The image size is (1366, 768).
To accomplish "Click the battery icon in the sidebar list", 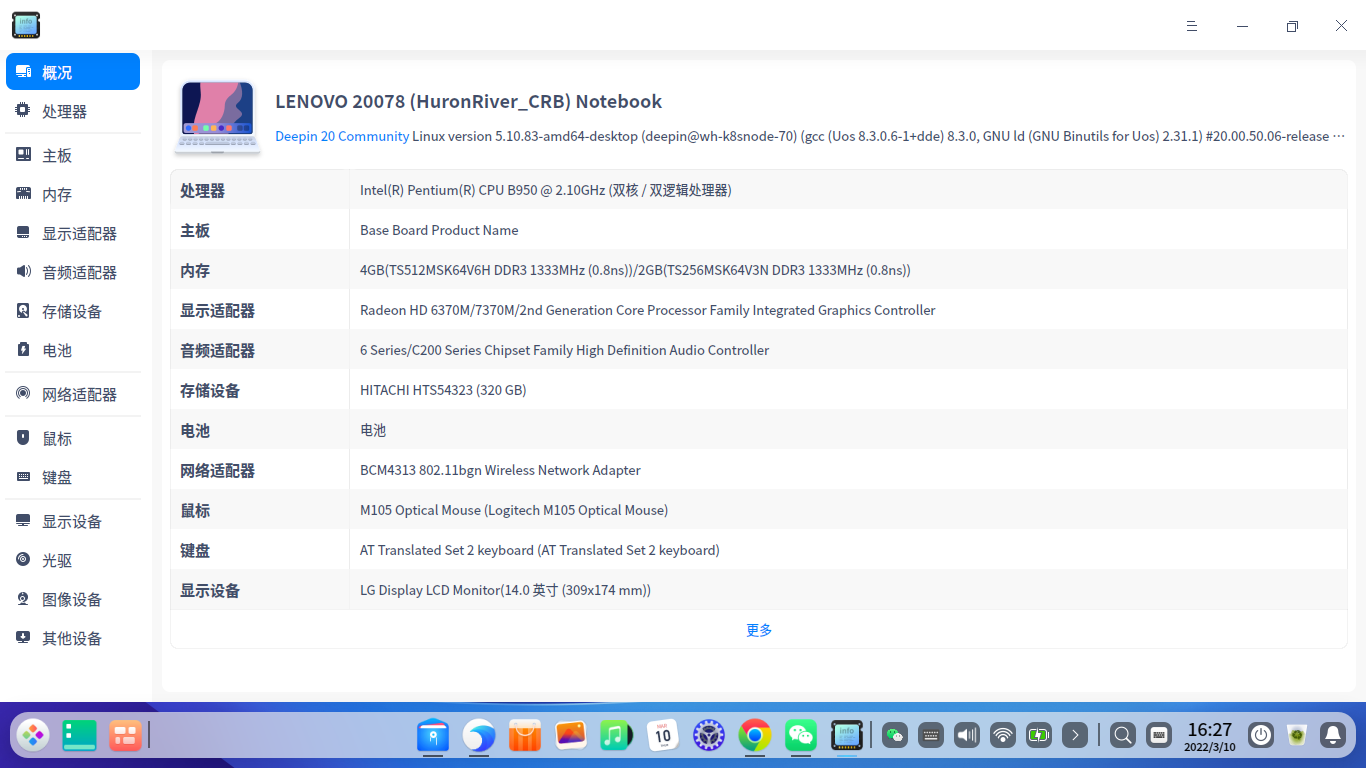I will click(23, 350).
